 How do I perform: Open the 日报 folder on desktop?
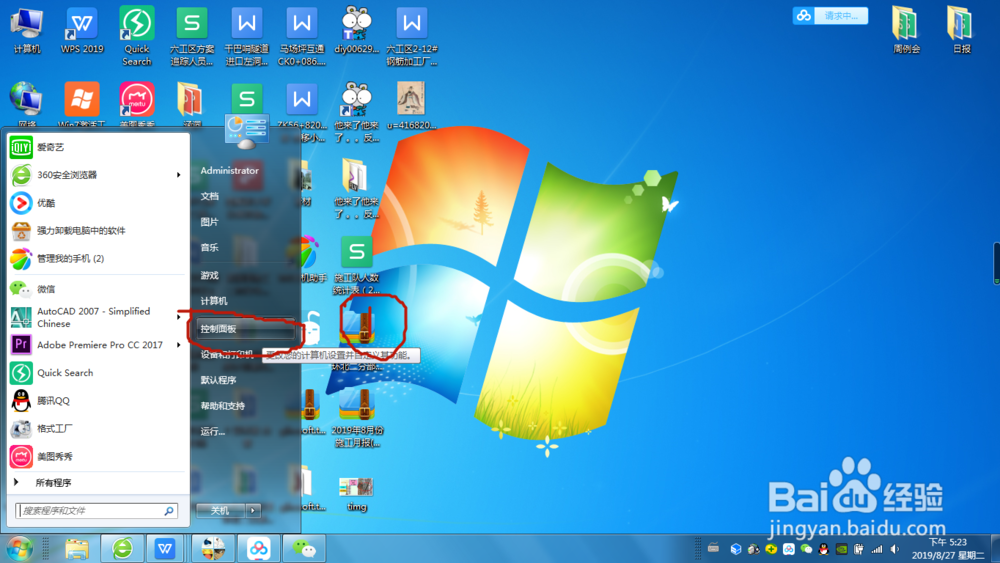(x=961, y=30)
